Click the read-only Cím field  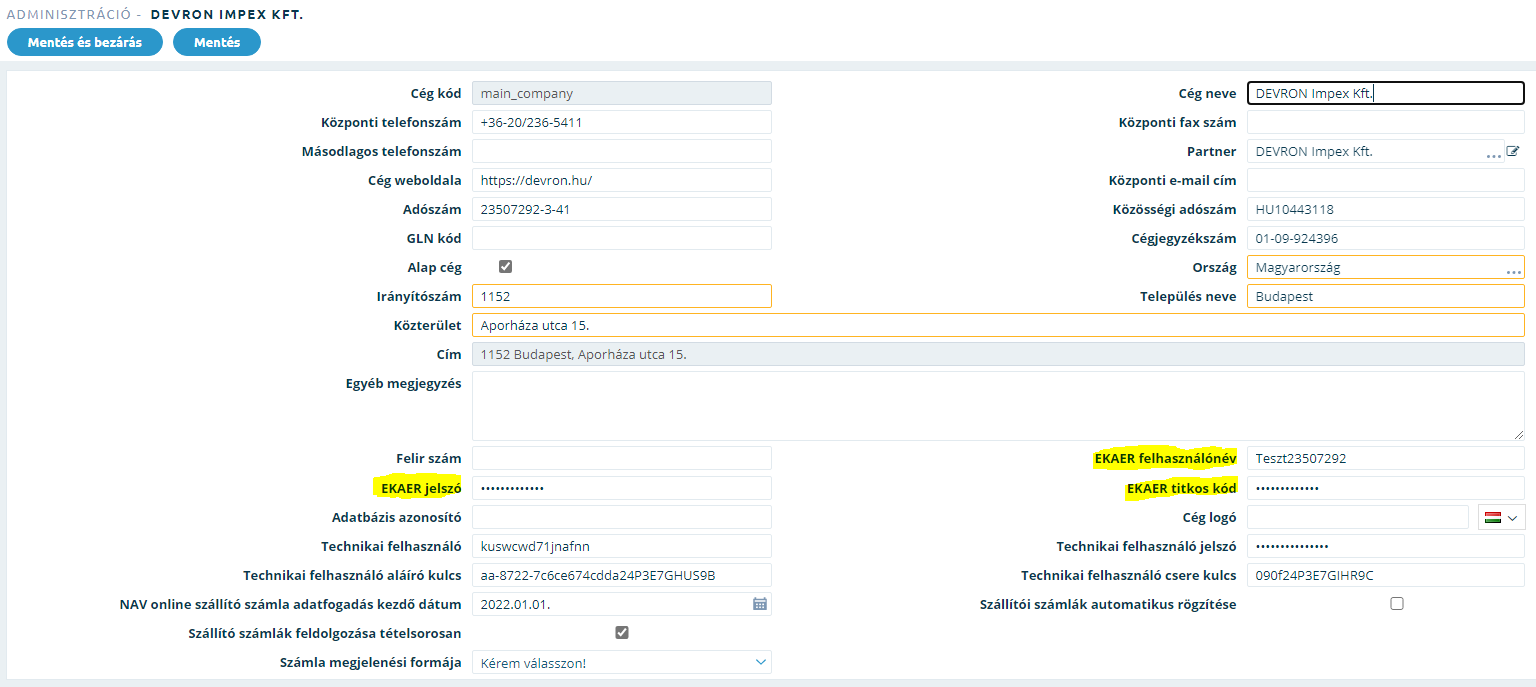[998, 354]
